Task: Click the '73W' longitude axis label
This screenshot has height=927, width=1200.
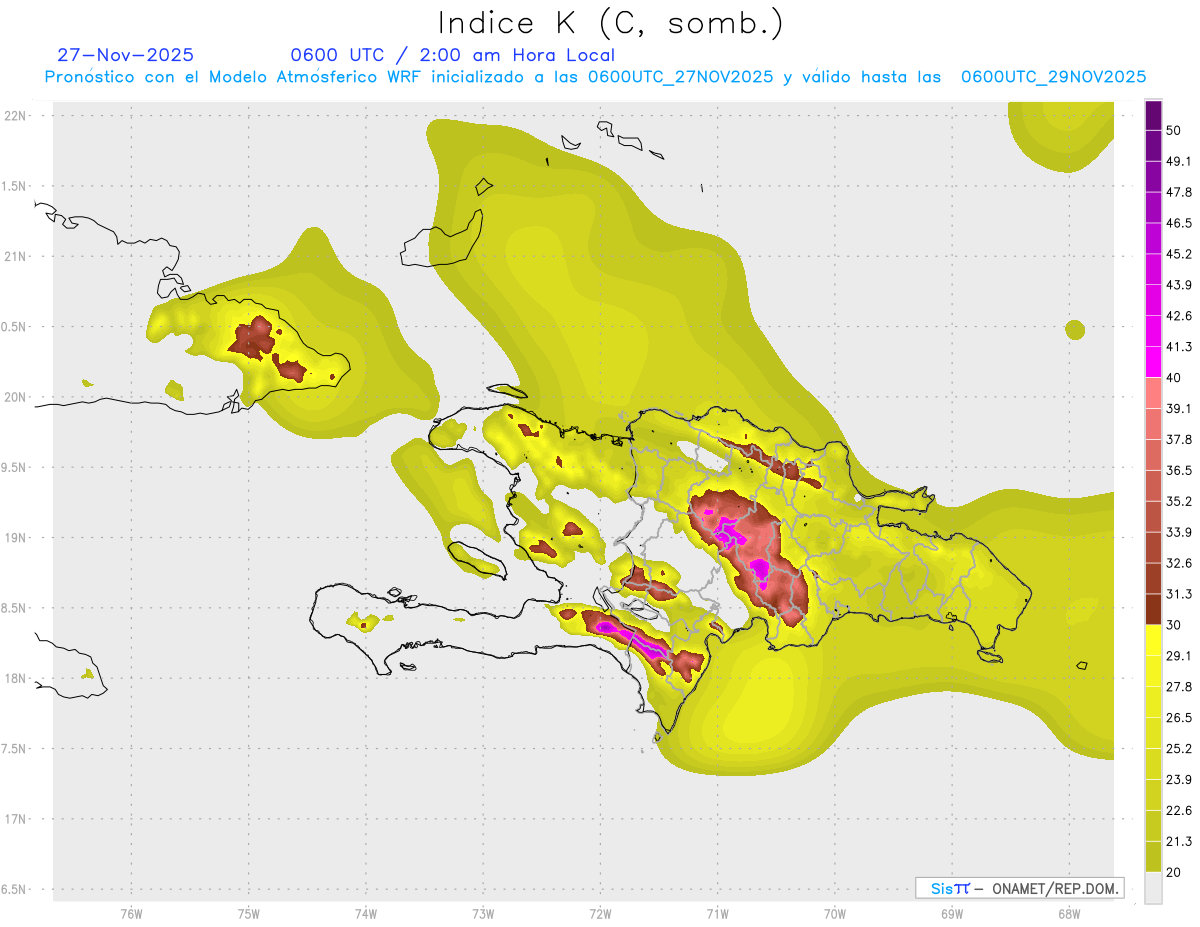Action: (483, 913)
